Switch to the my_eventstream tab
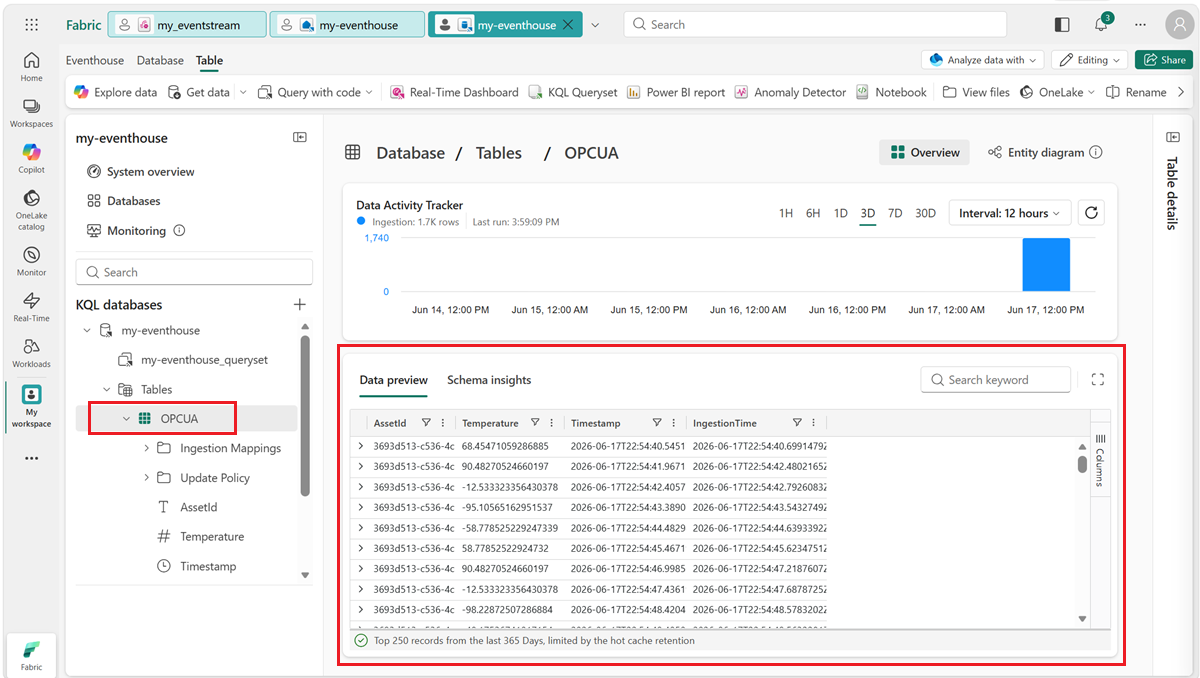 pos(187,25)
